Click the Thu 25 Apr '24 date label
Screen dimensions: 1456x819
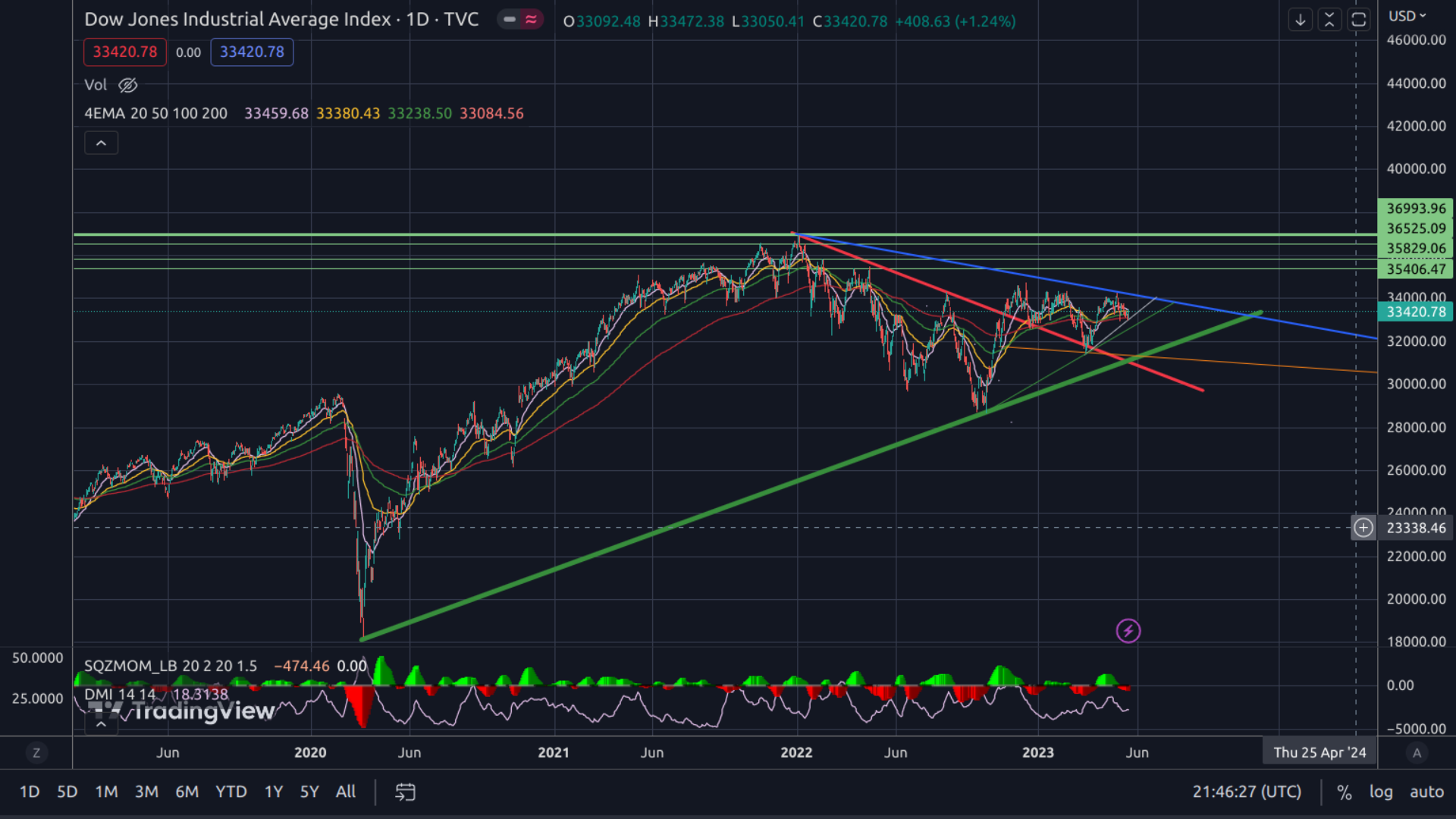tap(1319, 753)
